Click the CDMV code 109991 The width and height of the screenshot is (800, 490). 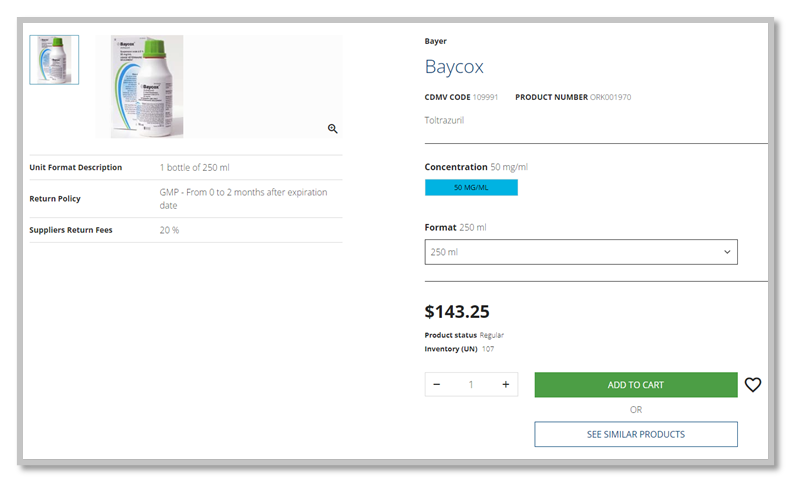[x=486, y=97]
